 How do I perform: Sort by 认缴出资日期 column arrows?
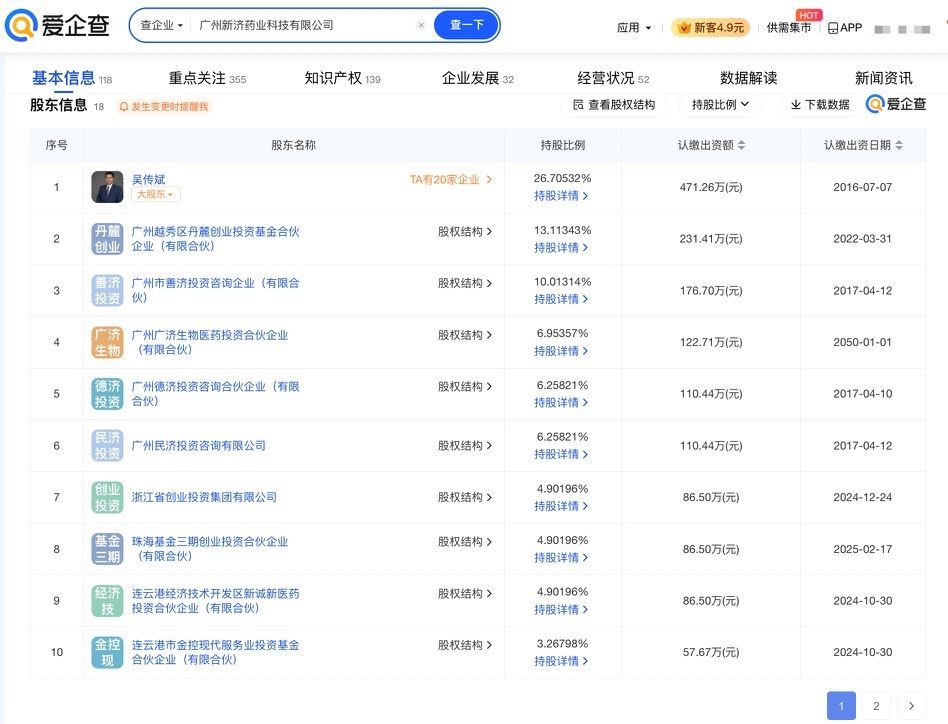pos(899,146)
